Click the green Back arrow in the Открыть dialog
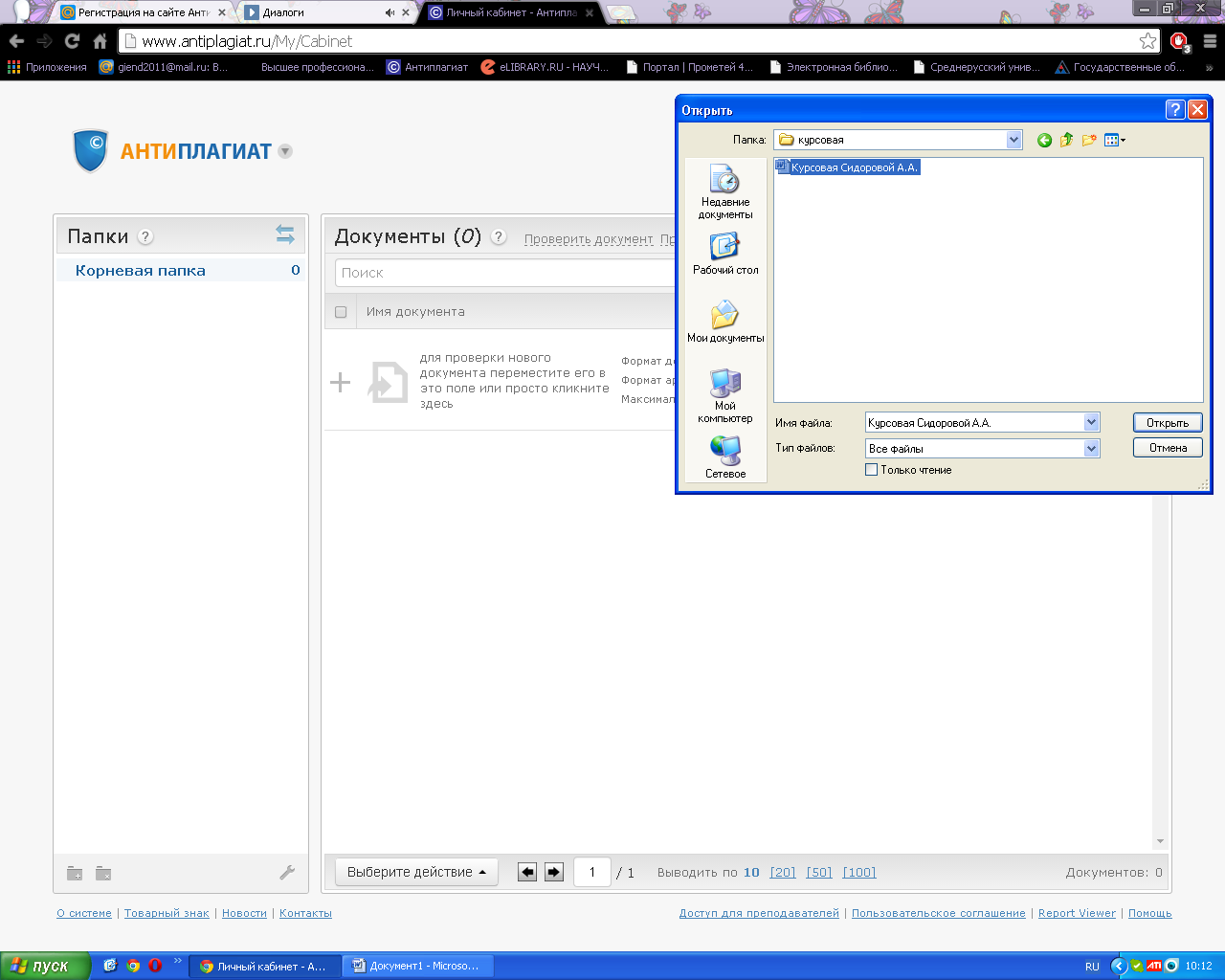 pos(1044,140)
